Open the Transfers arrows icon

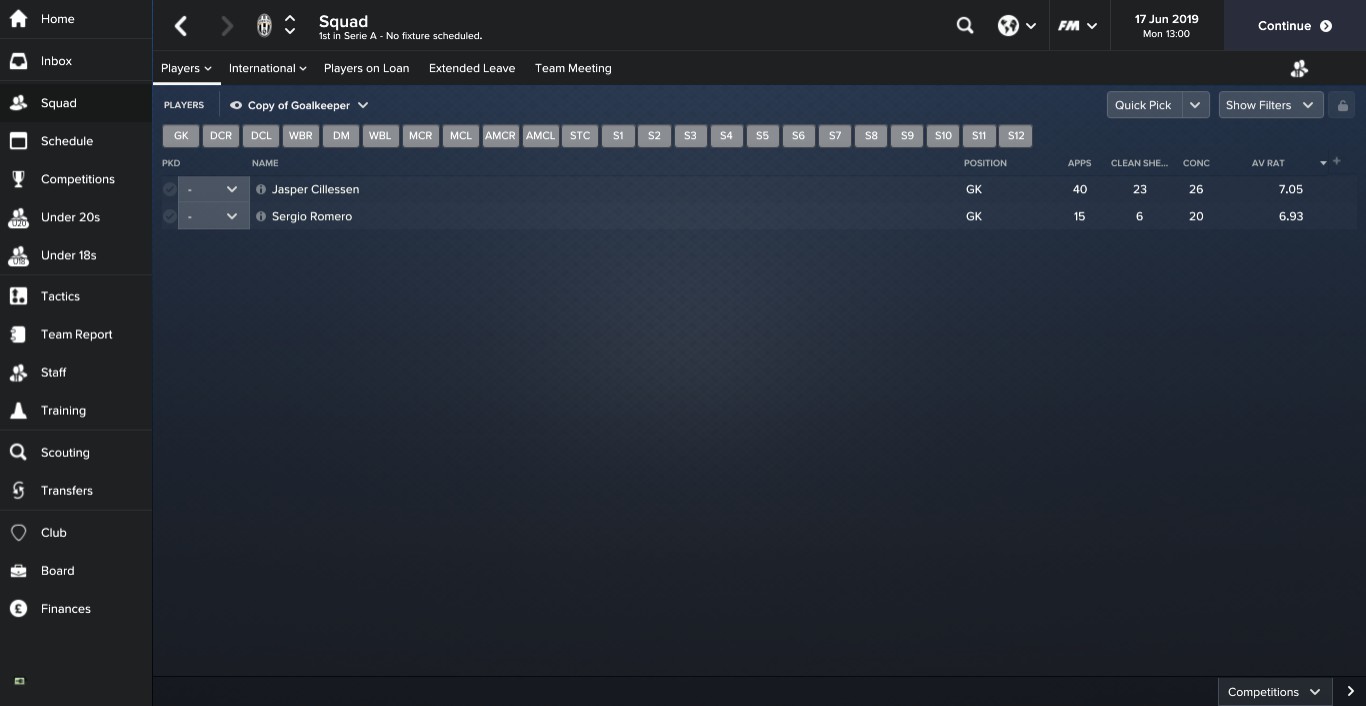tap(18, 490)
